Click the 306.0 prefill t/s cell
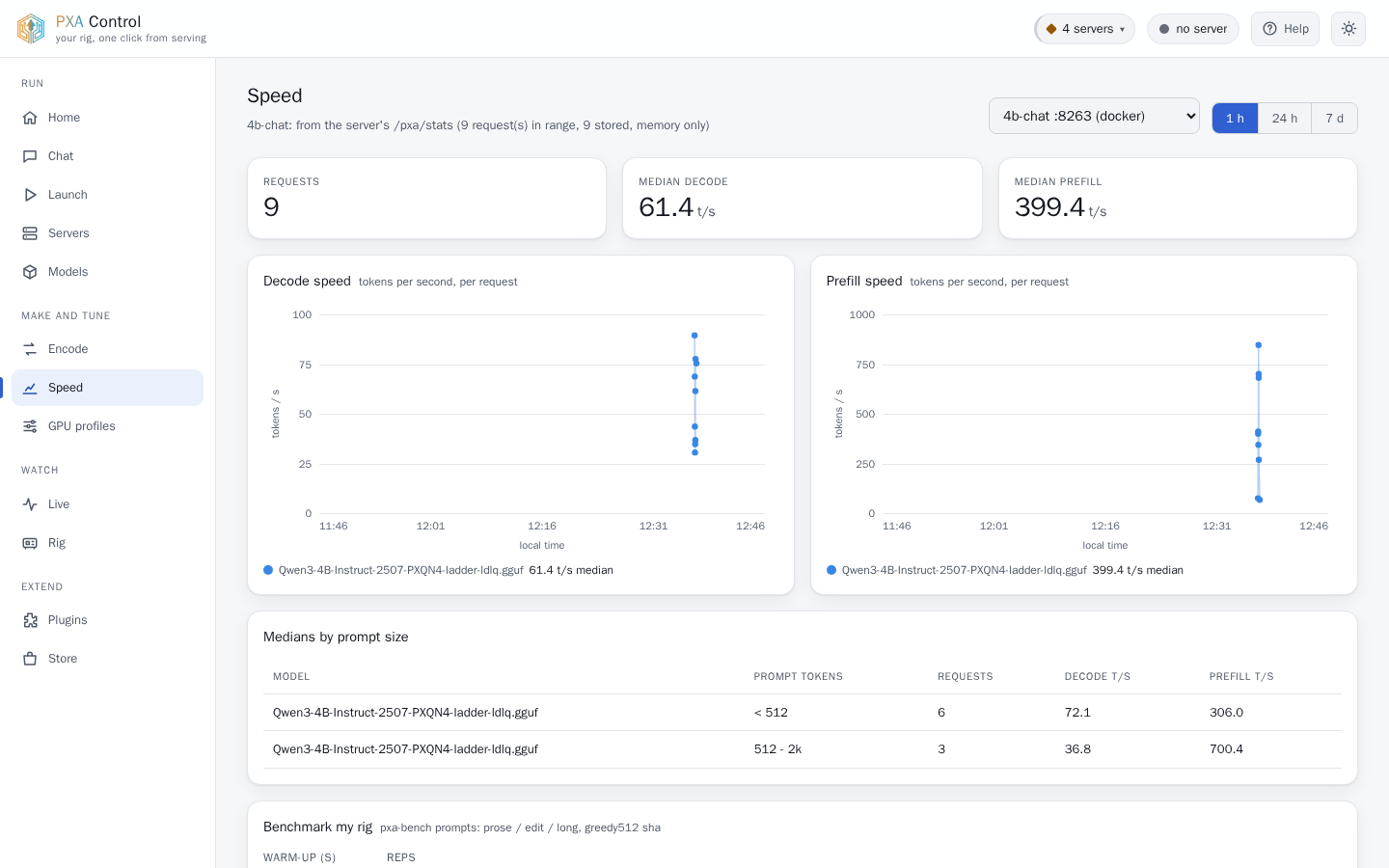Screen dimensions: 1389x868 pyautogui.click(x=1226, y=713)
